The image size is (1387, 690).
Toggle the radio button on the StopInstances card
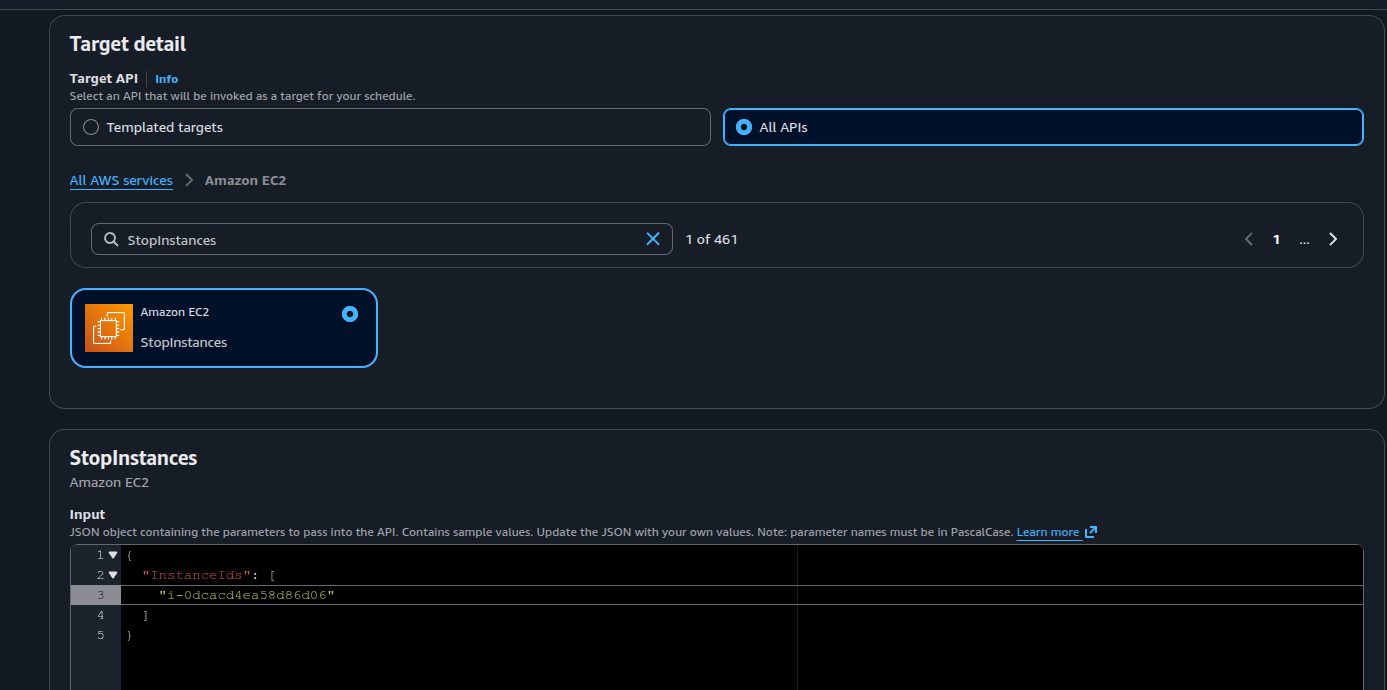(x=349, y=314)
